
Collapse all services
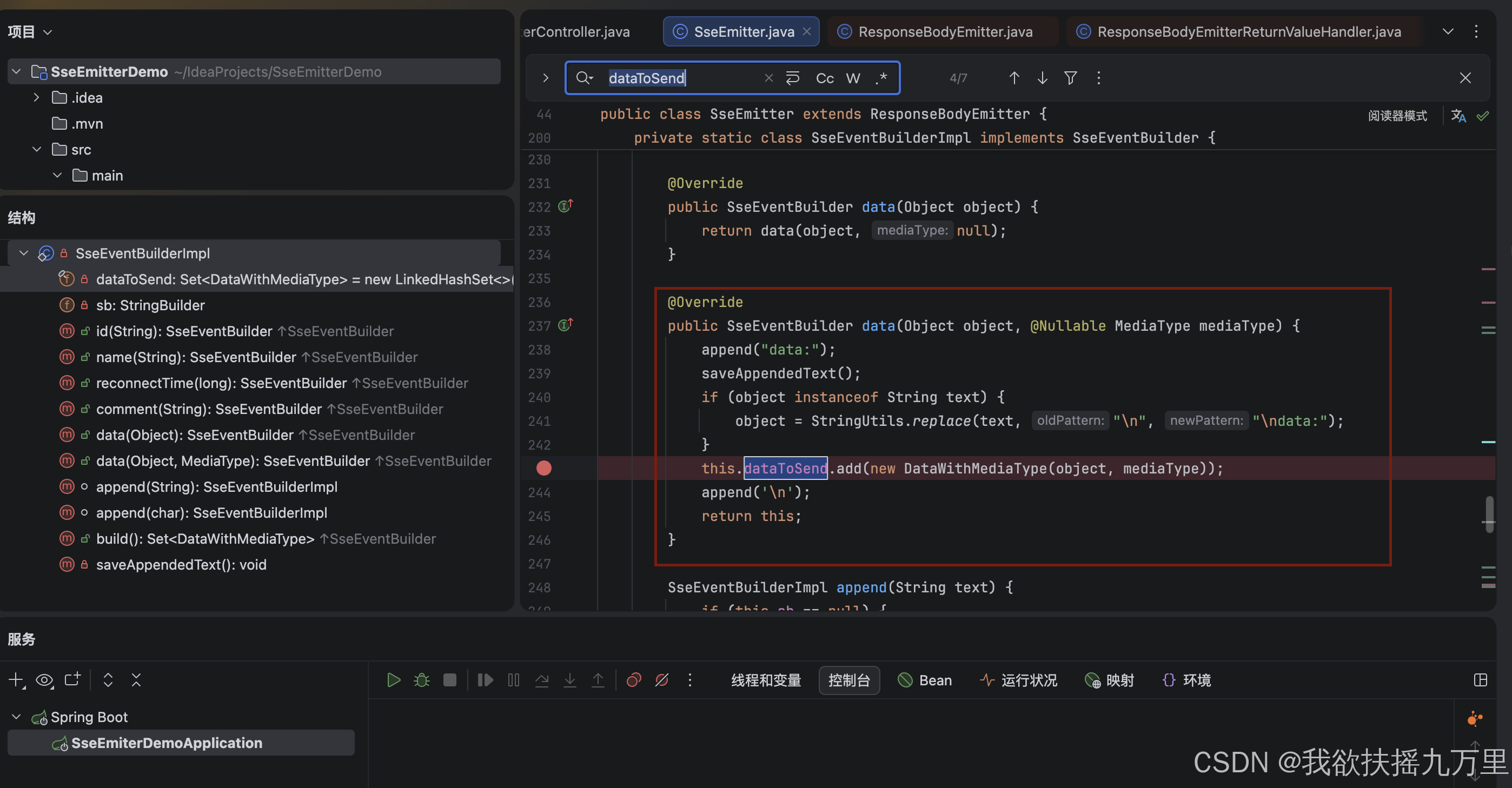point(136,680)
